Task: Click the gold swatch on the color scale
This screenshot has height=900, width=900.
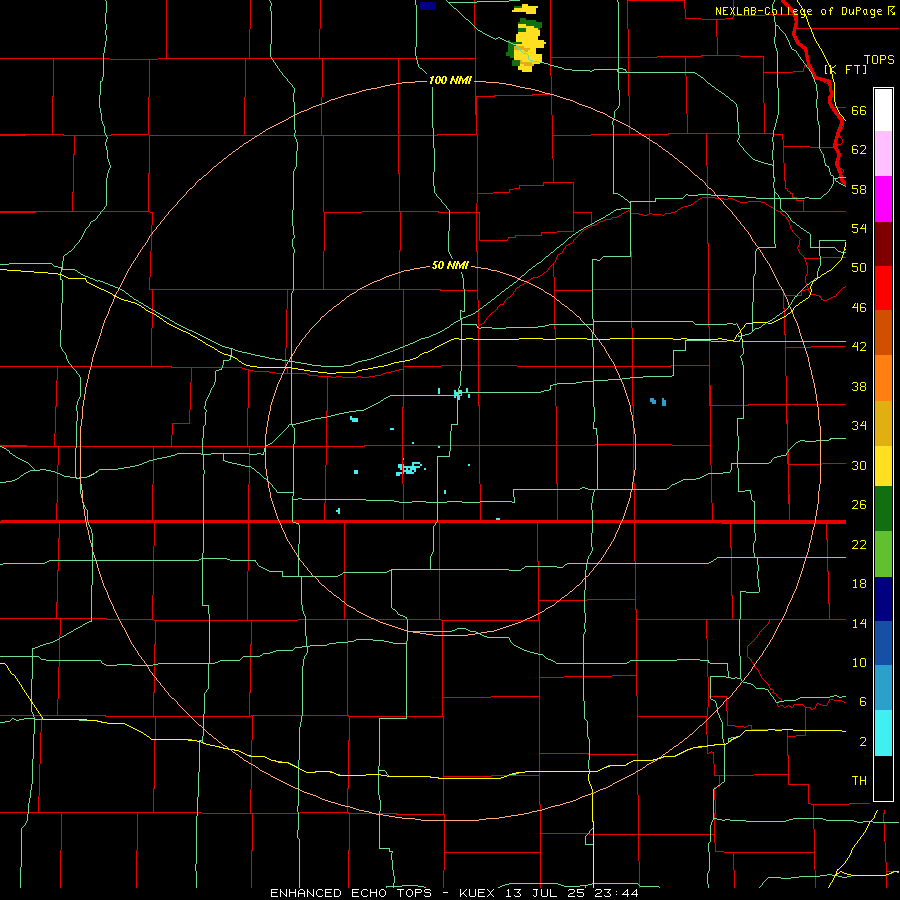Action: coord(883,423)
